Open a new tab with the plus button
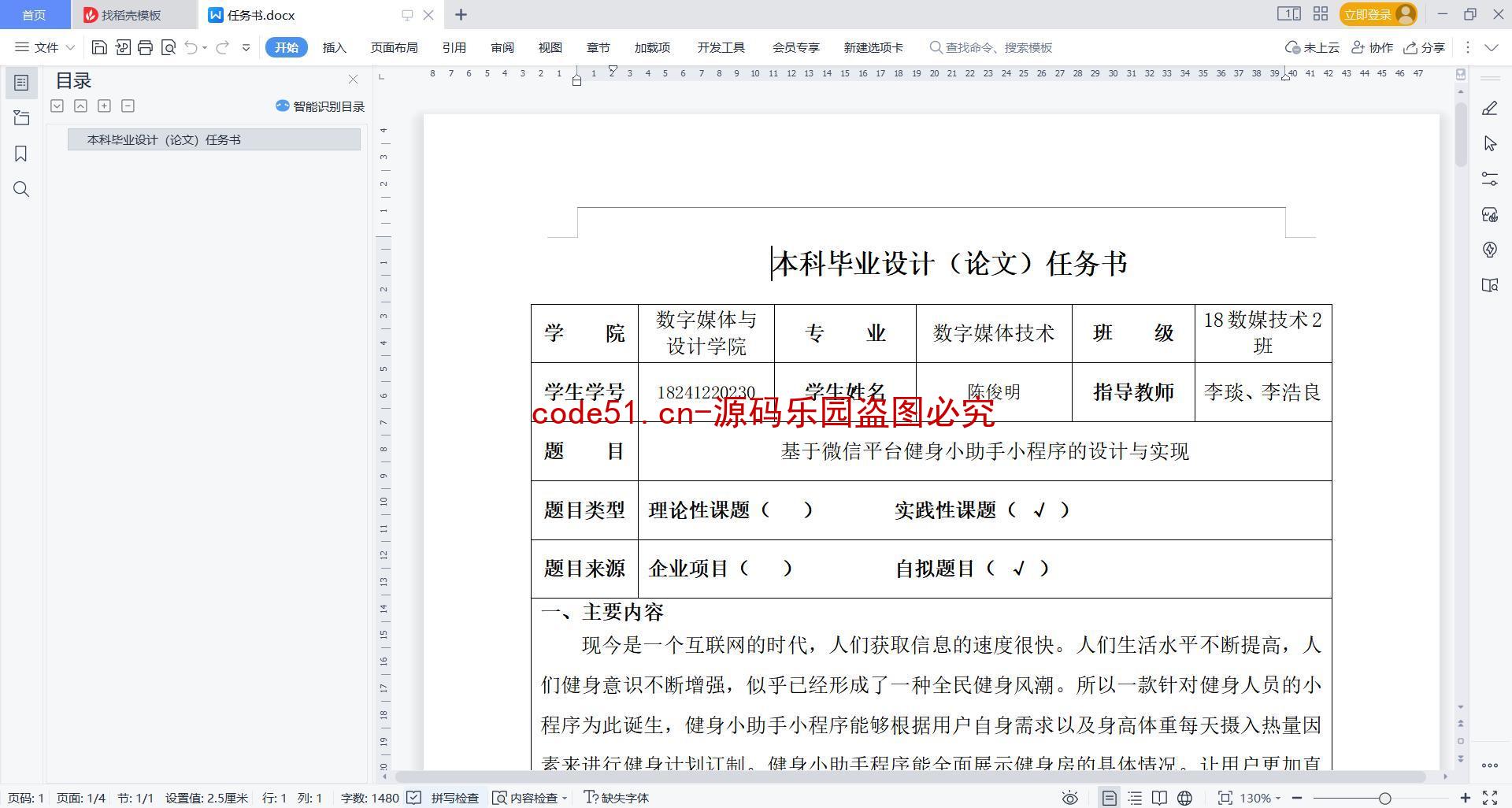The image size is (1512, 808). (461, 14)
